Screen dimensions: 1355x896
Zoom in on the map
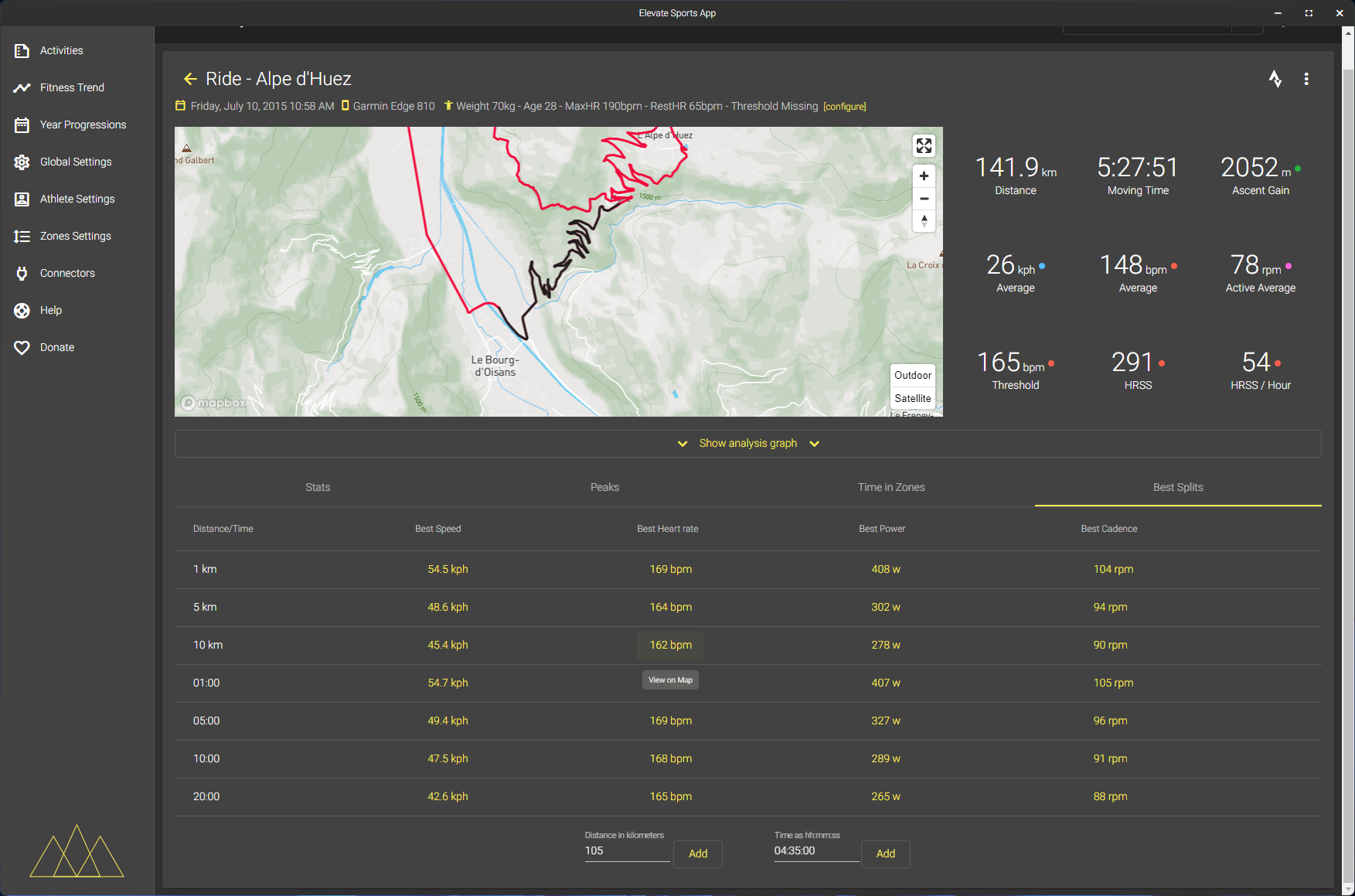924,175
